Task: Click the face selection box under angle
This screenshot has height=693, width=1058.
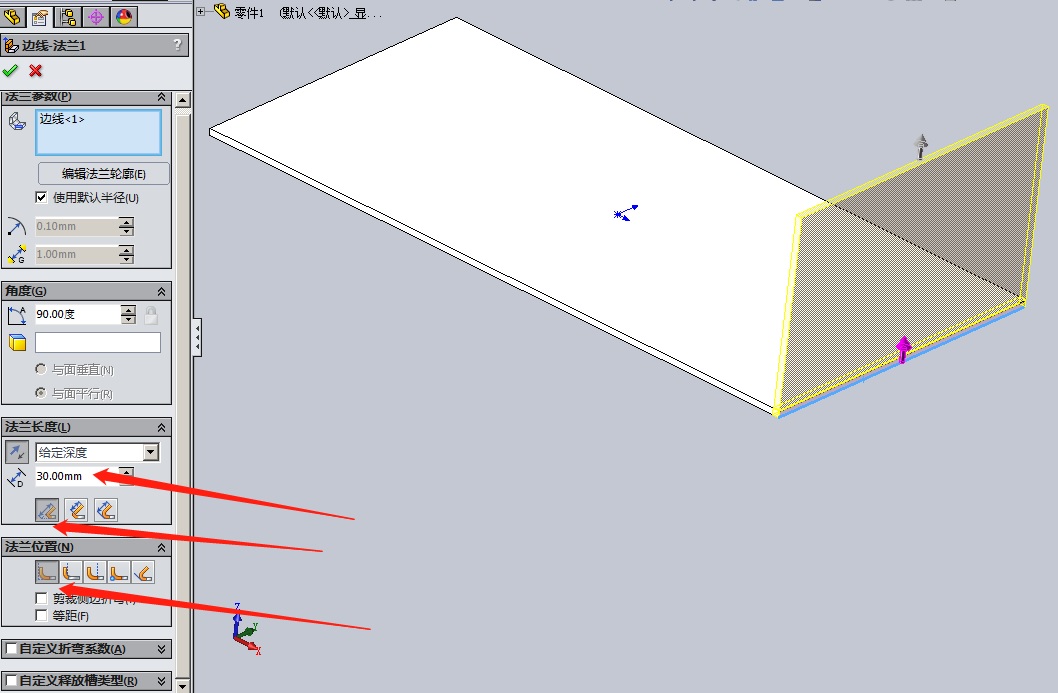Action: pyautogui.click(x=98, y=342)
